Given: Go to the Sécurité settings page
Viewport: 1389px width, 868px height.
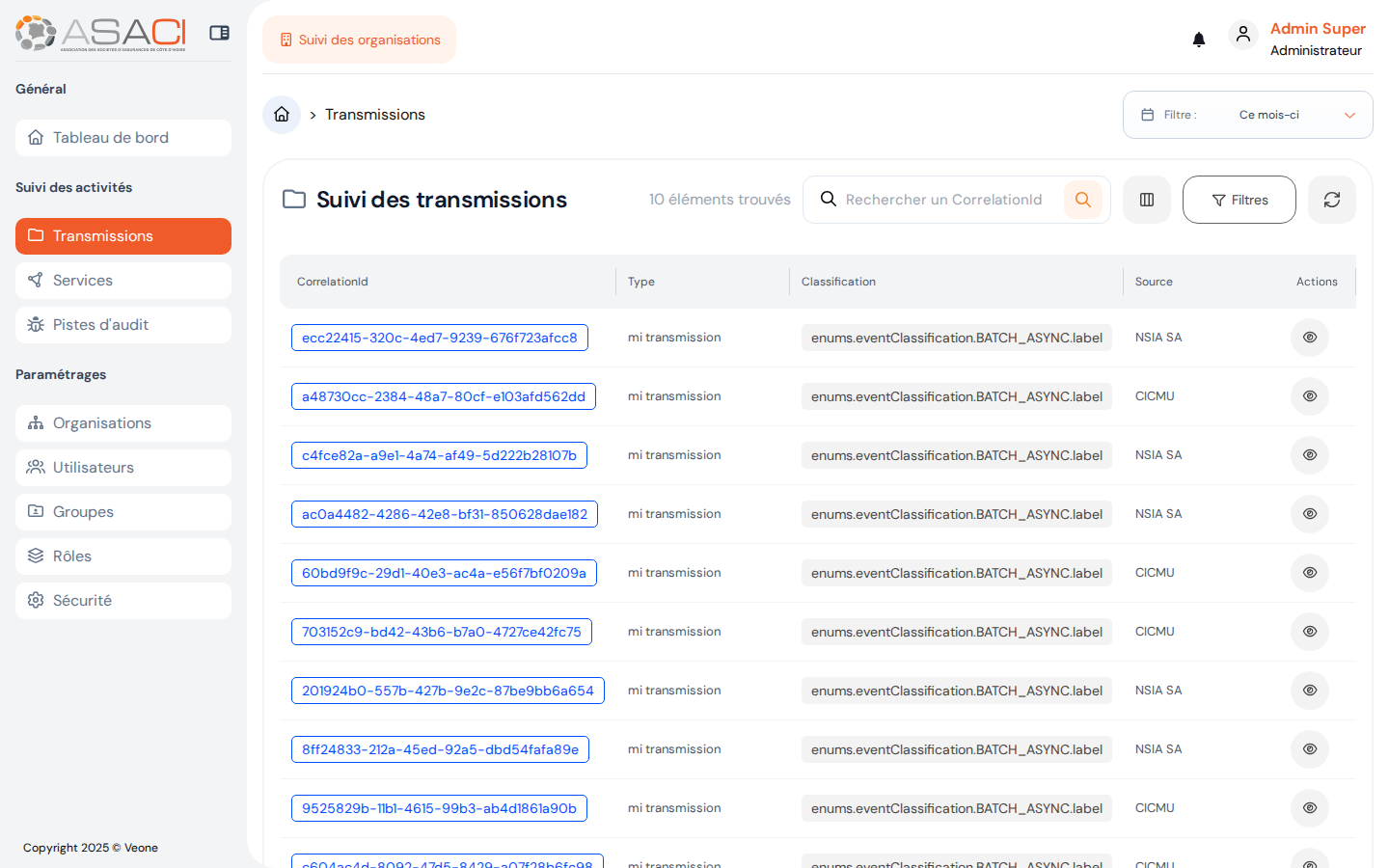Looking at the screenshot, I should click(123, 600).
